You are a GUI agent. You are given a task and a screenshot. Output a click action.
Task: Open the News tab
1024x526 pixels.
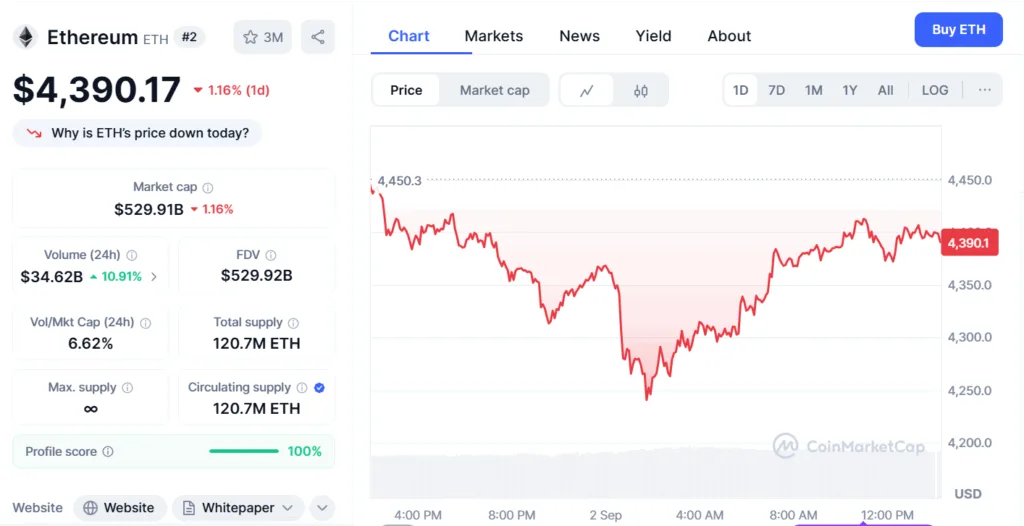coord(579,36)
